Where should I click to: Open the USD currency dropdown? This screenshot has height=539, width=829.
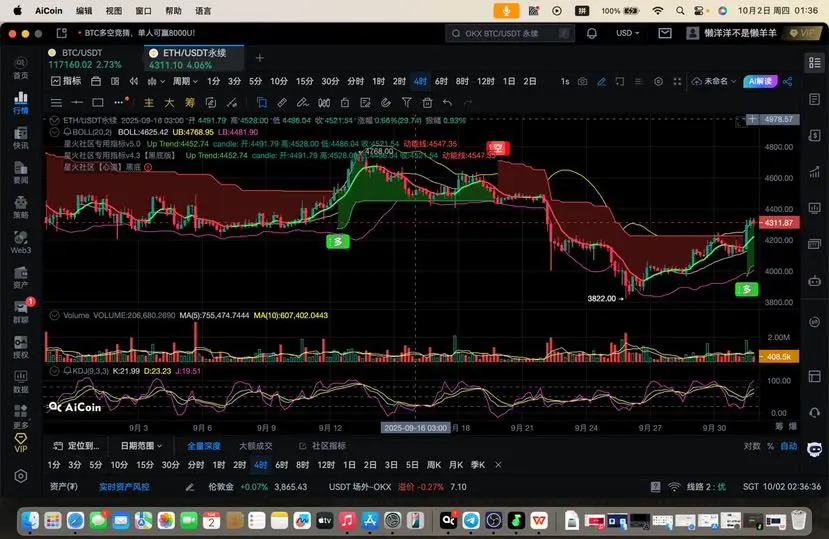point(628,33)
